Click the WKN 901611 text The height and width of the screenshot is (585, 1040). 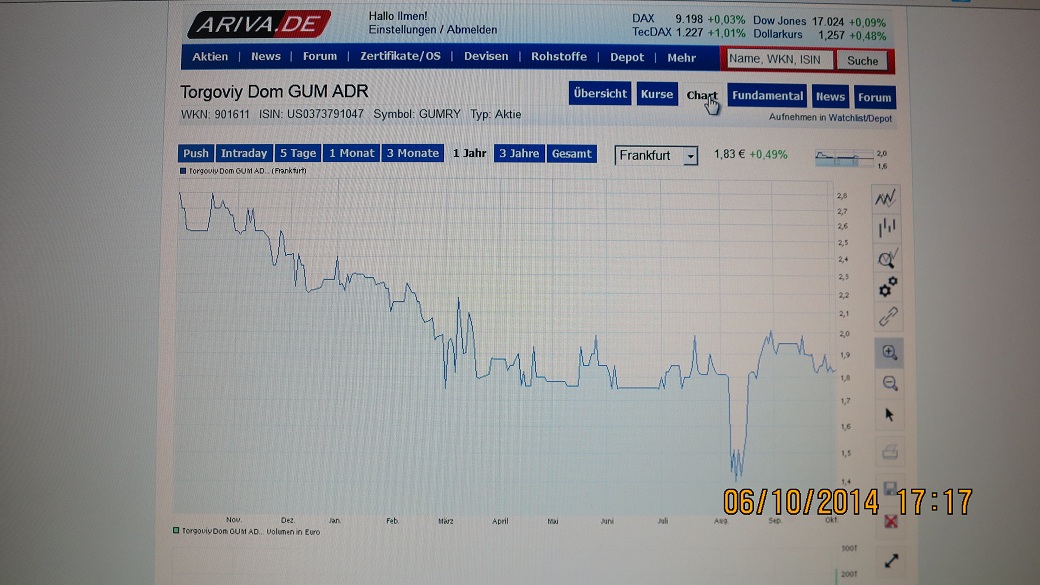coord(215,114)
